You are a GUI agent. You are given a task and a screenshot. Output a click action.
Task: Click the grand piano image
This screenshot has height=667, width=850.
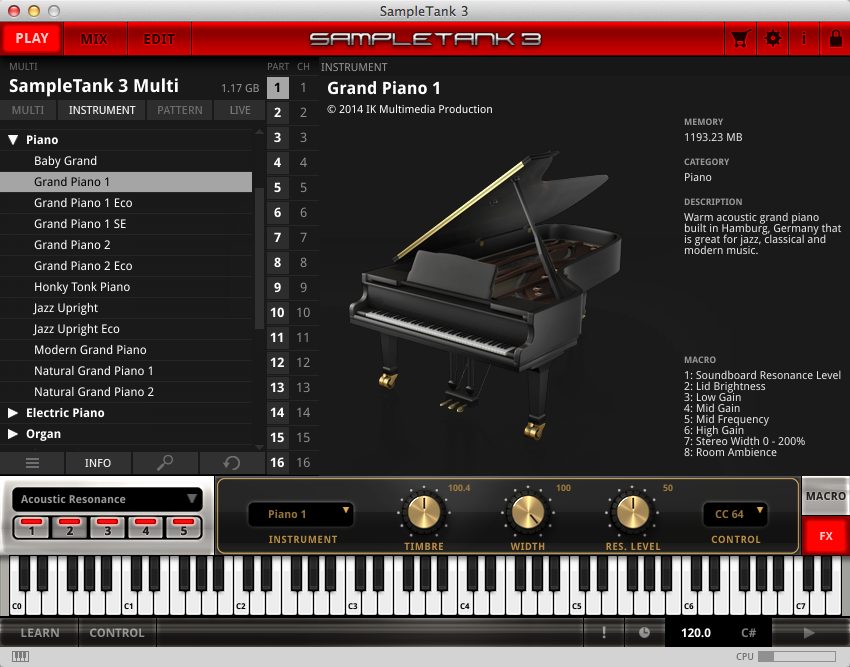click(x=488, y=298)
